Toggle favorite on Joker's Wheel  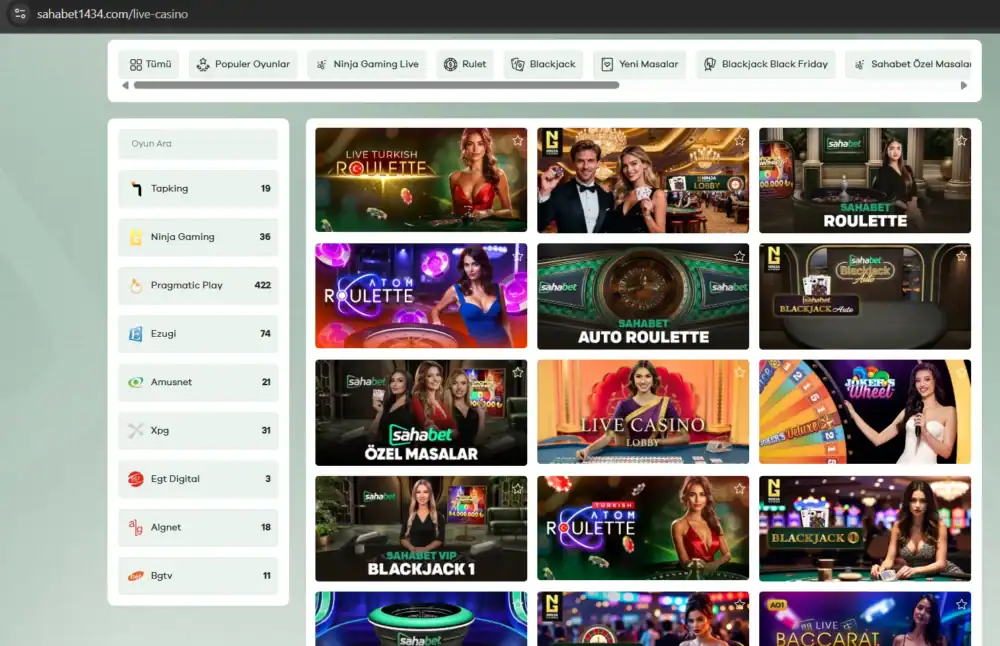[x=960, y=373]
